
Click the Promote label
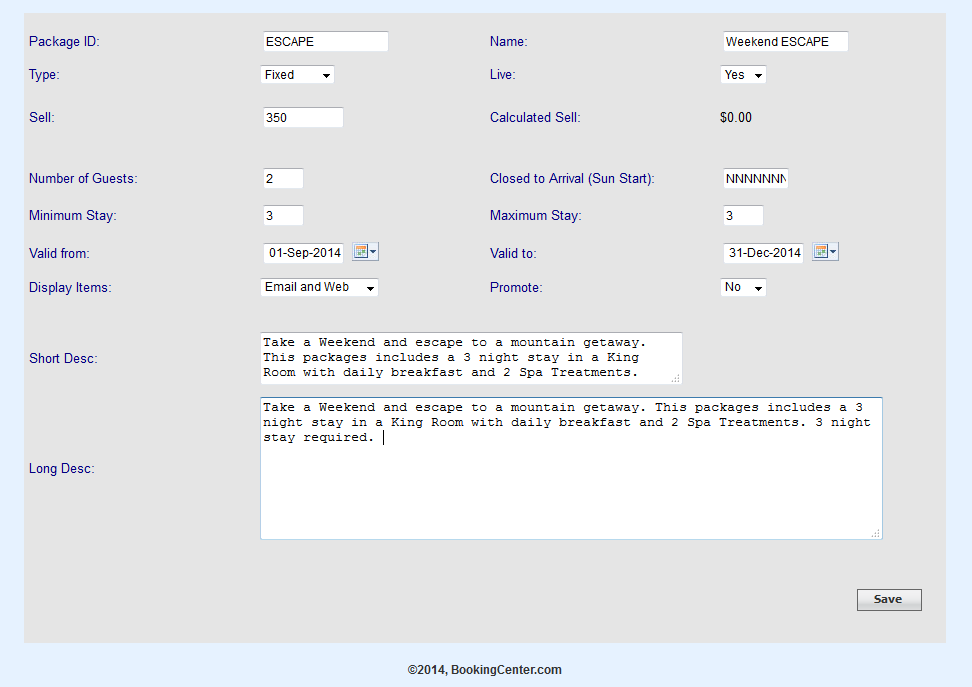516,288
